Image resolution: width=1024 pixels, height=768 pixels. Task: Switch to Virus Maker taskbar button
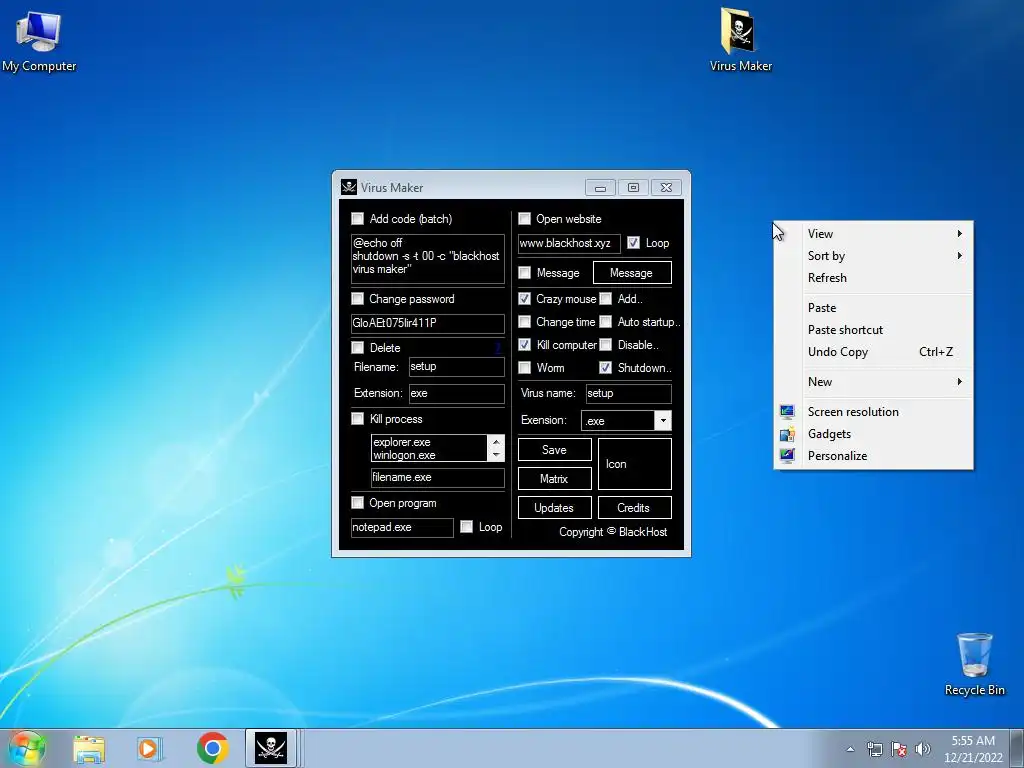[271, 748]
